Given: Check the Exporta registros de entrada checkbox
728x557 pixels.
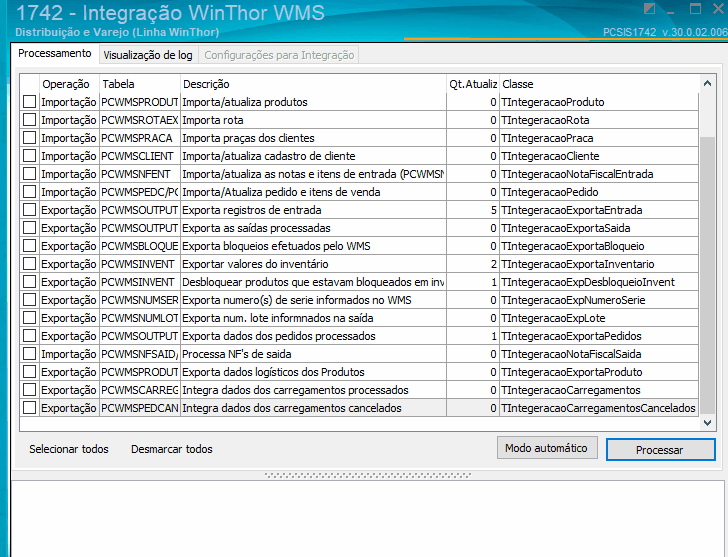Looking at the screenshot, I should [x=30, y=210].
